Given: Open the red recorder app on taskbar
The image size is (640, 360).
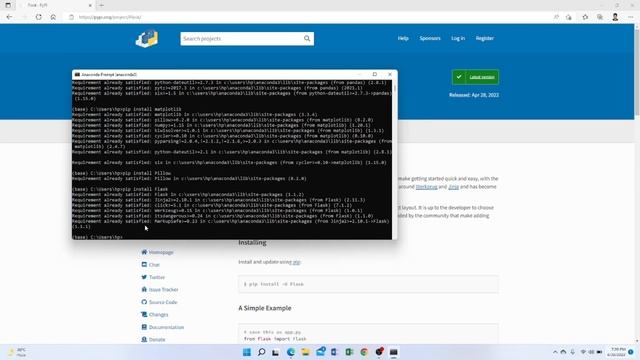Looking at the screenshot, I should point(379,351).
